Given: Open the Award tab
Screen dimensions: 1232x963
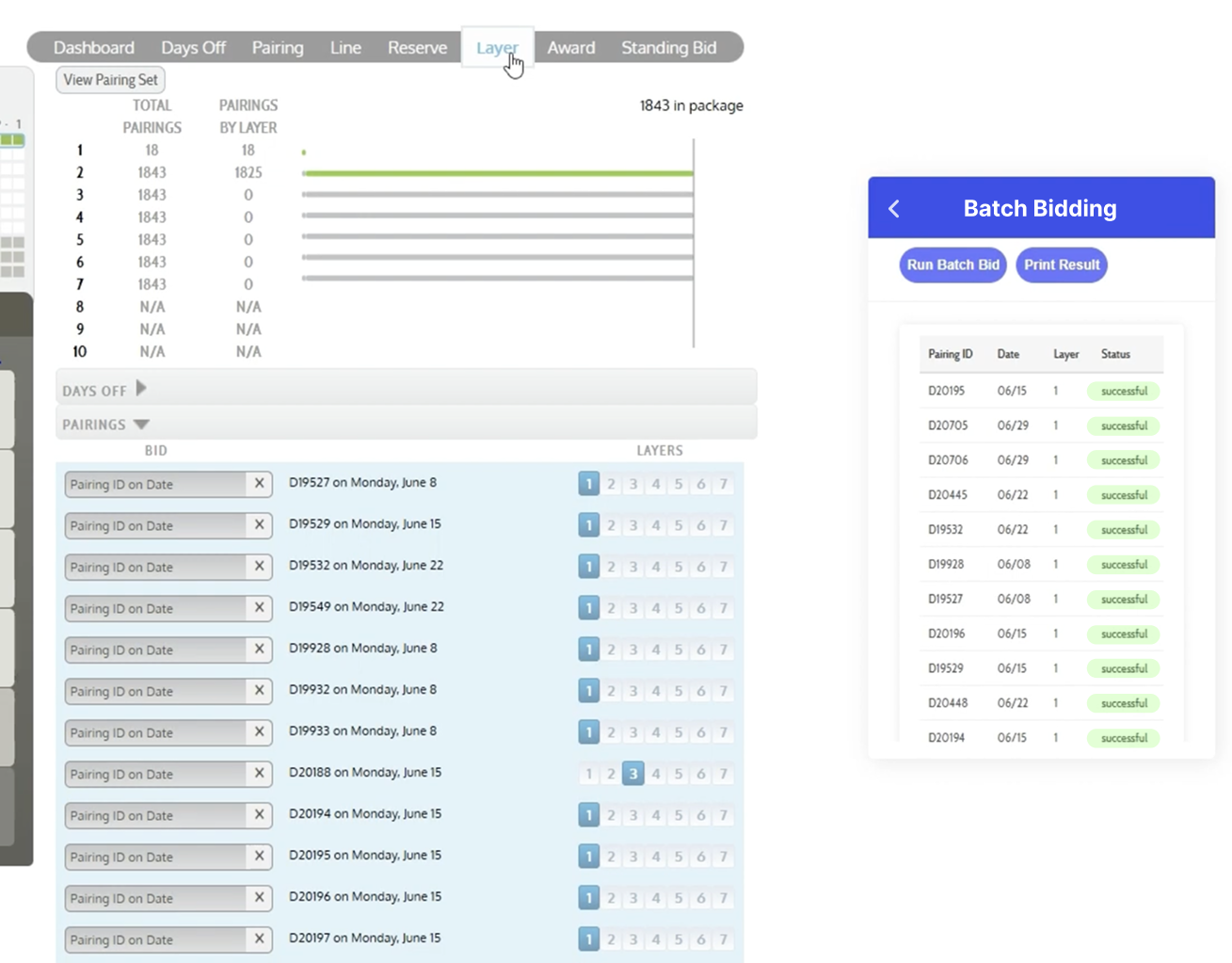Looking at the screenshot, I should pos(571,47).
